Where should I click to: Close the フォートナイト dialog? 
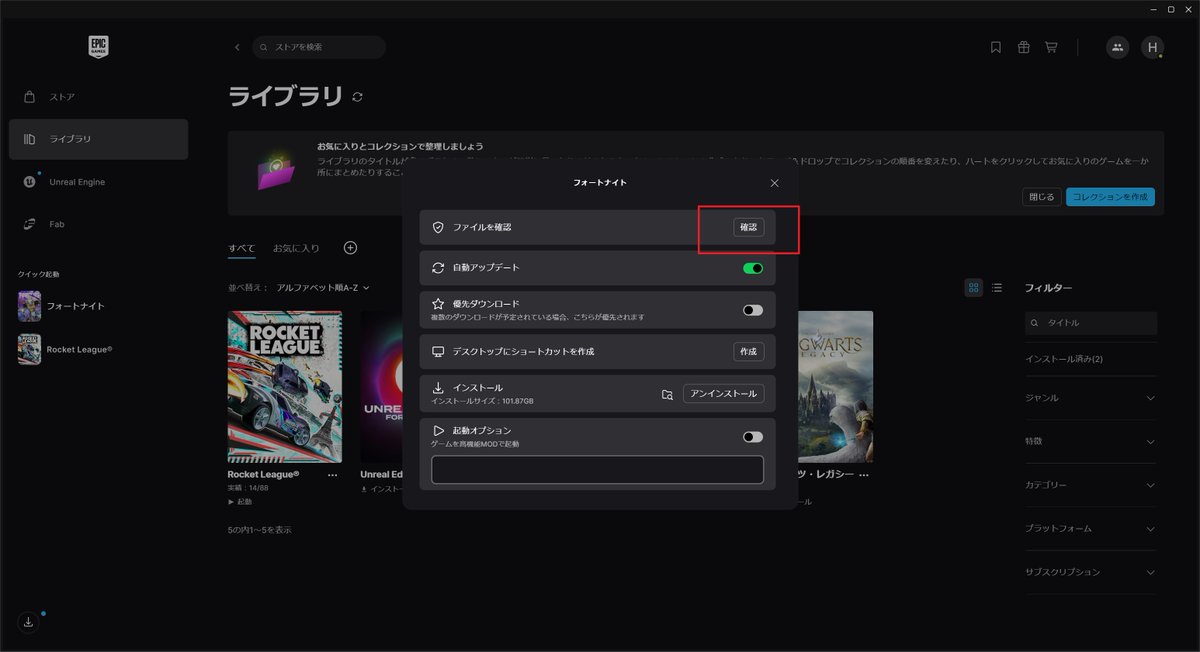pos(775,183)
